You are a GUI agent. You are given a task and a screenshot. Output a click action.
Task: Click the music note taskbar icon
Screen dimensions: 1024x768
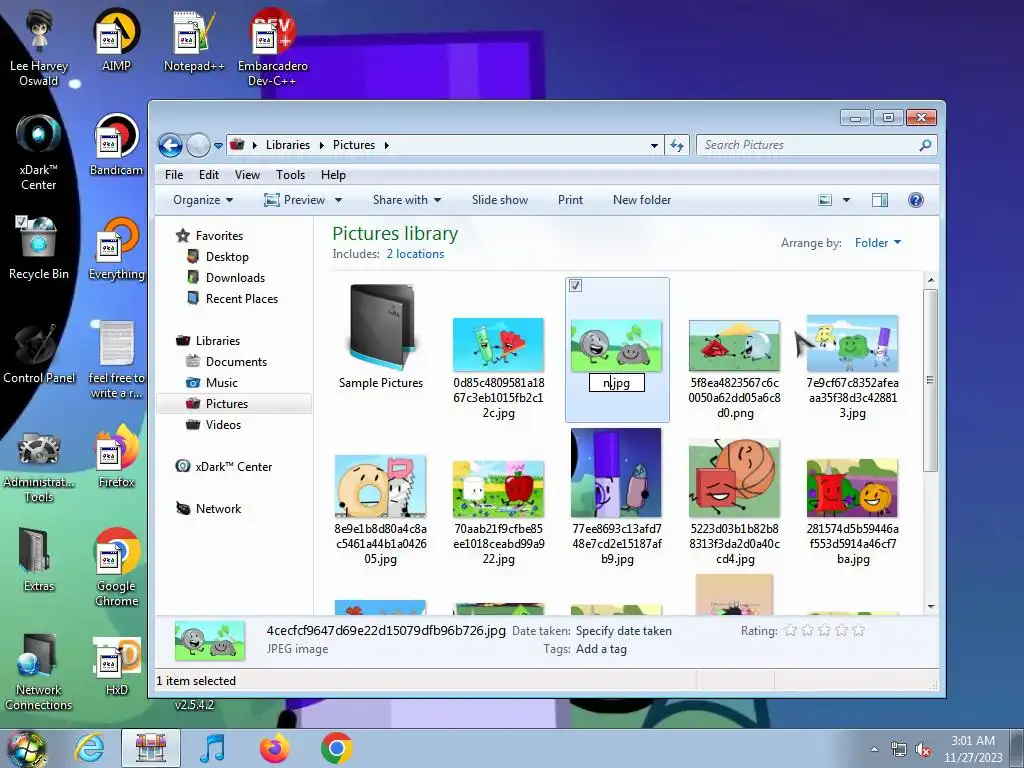[212, 748]
